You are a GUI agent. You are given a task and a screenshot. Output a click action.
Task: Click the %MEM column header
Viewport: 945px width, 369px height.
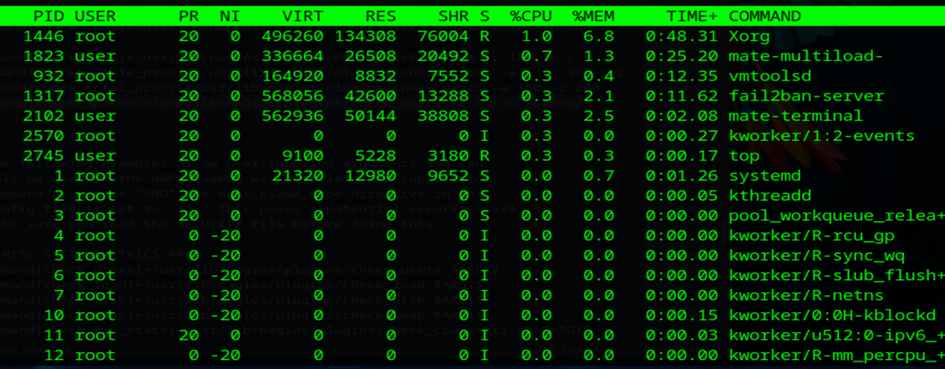click(594, 16)
